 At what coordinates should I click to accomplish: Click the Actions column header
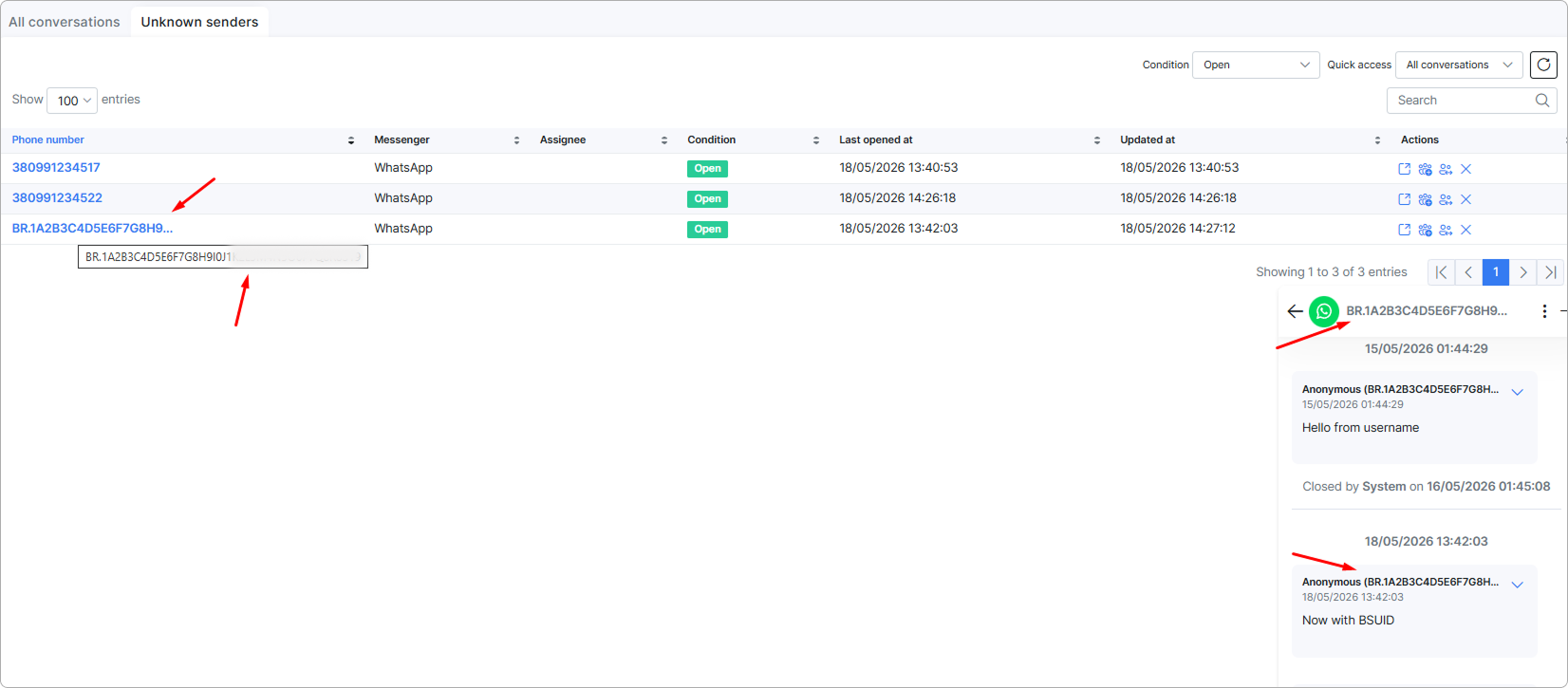(x=1420, y=139)
